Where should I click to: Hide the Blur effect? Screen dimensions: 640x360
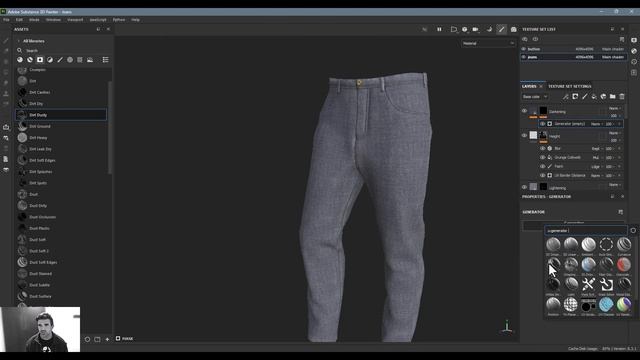(x=542, y=149)
